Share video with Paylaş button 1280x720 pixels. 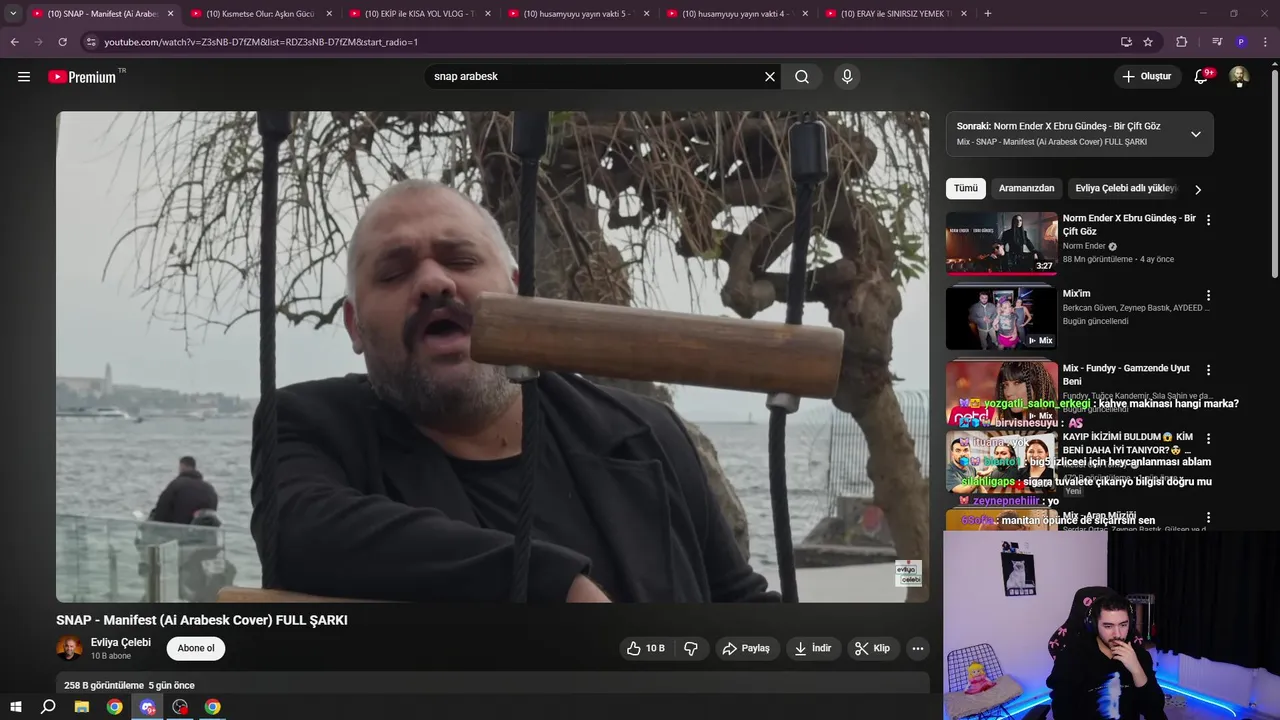(746, 648)
